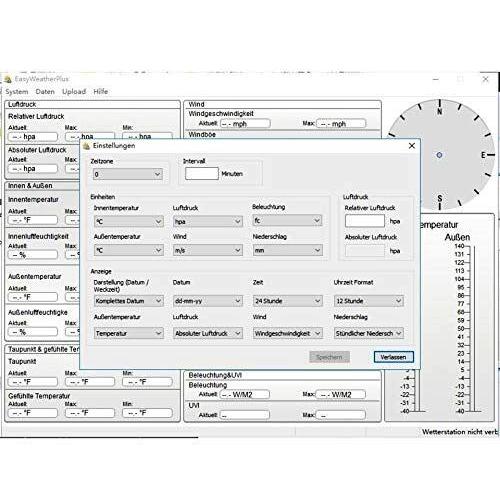Click the Intervall minutes input field
Image resolution: width=500 pixels, height=500 pixels.
click(202, 173)
